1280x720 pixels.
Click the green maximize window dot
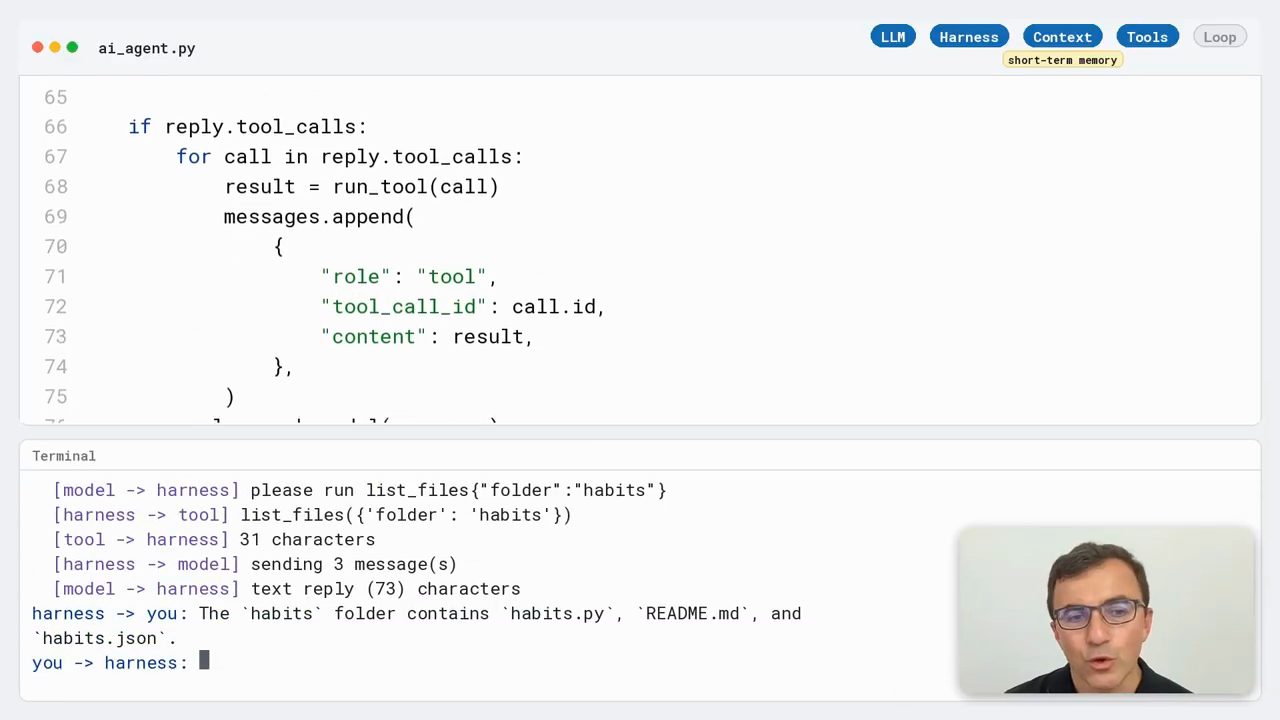point(72,47)
